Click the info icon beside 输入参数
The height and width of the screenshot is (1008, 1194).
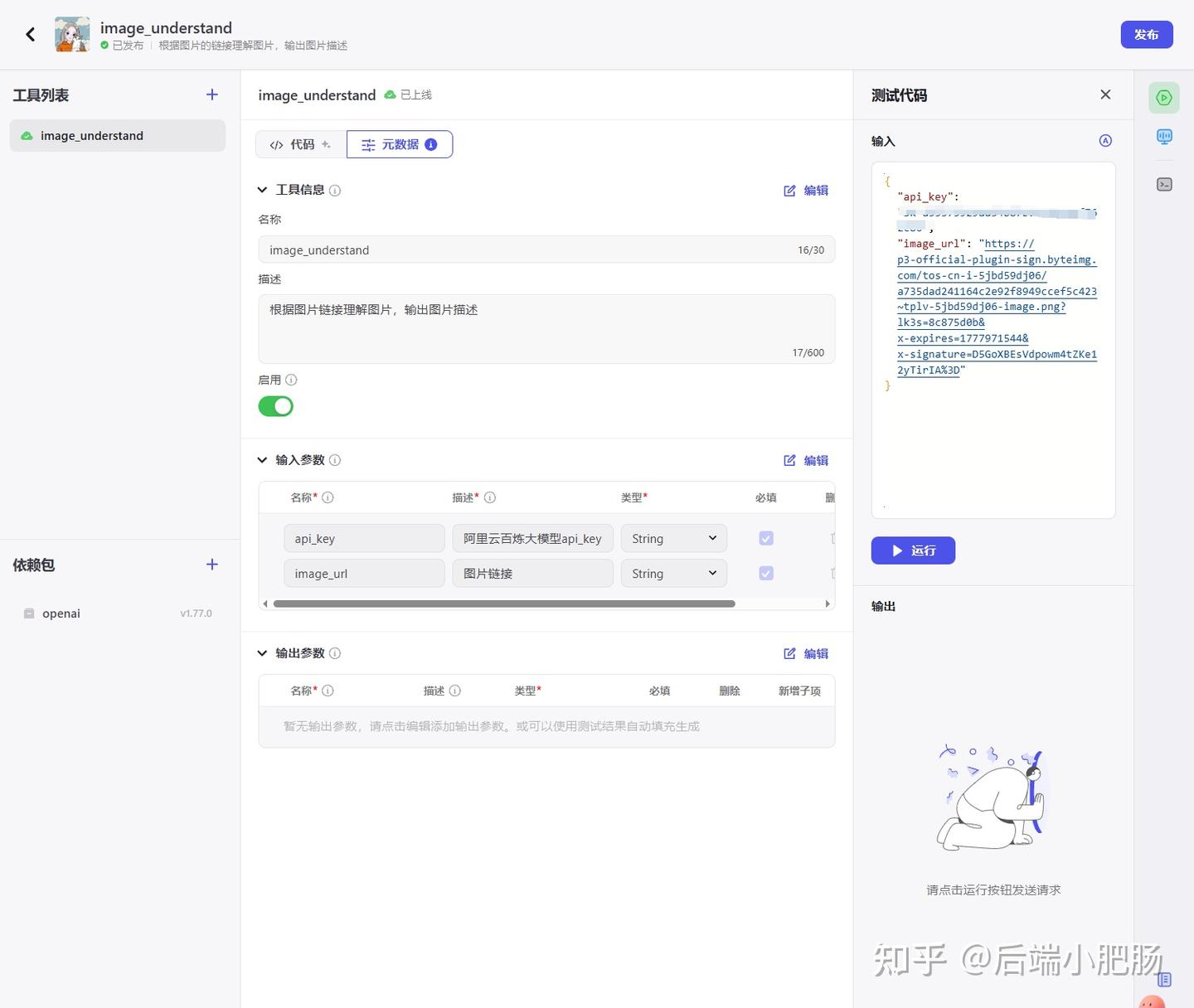pos(335,460)
